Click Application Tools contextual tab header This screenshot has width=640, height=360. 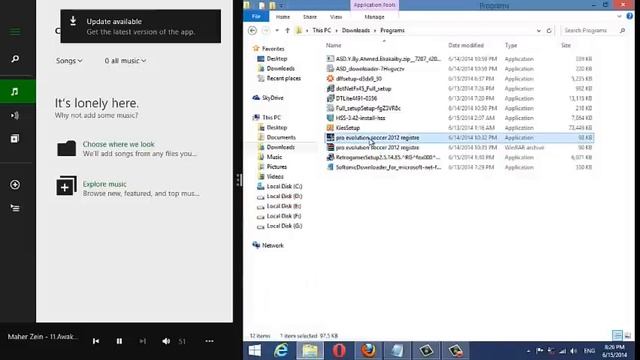coord(374,5)
